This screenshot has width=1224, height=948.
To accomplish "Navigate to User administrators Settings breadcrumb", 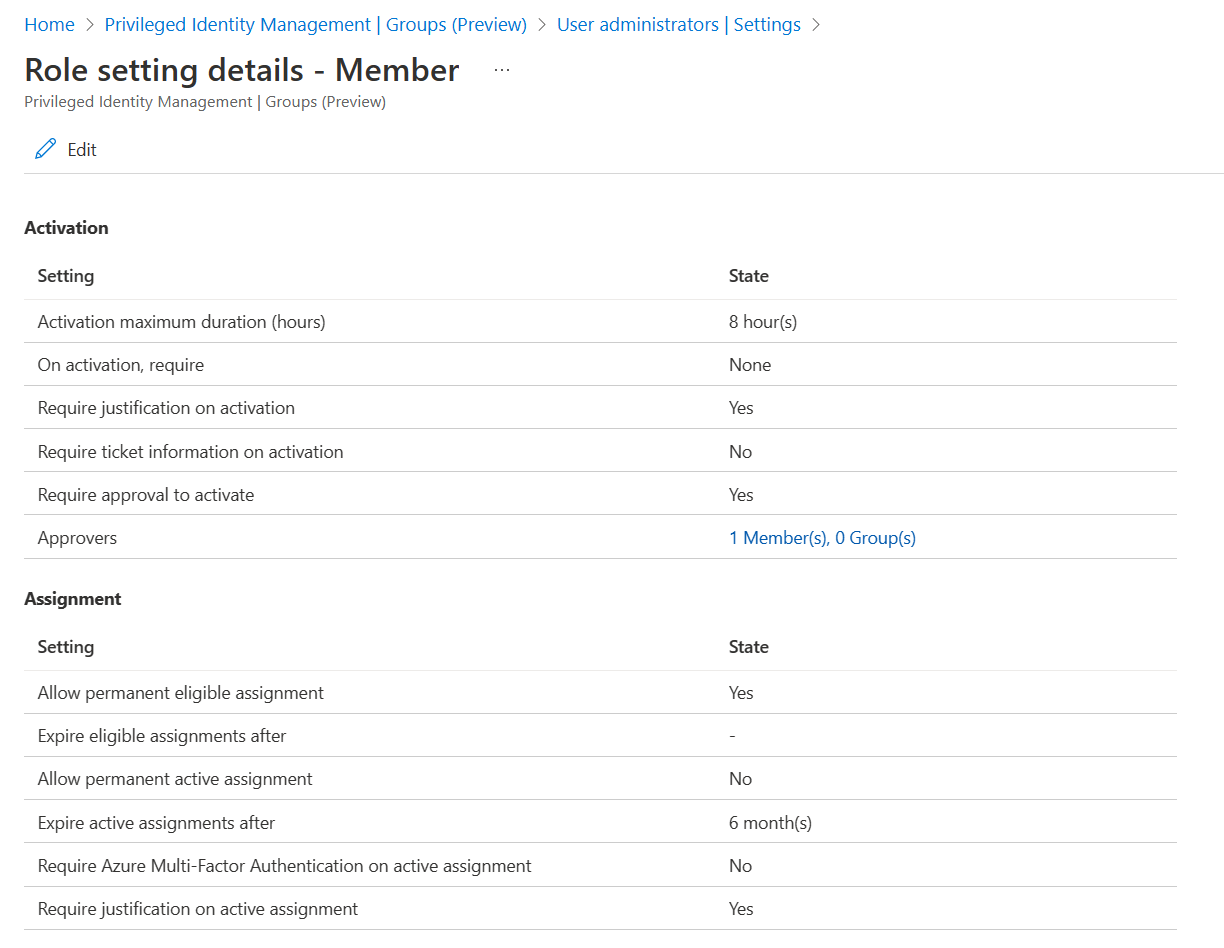I will click(678, 25).
